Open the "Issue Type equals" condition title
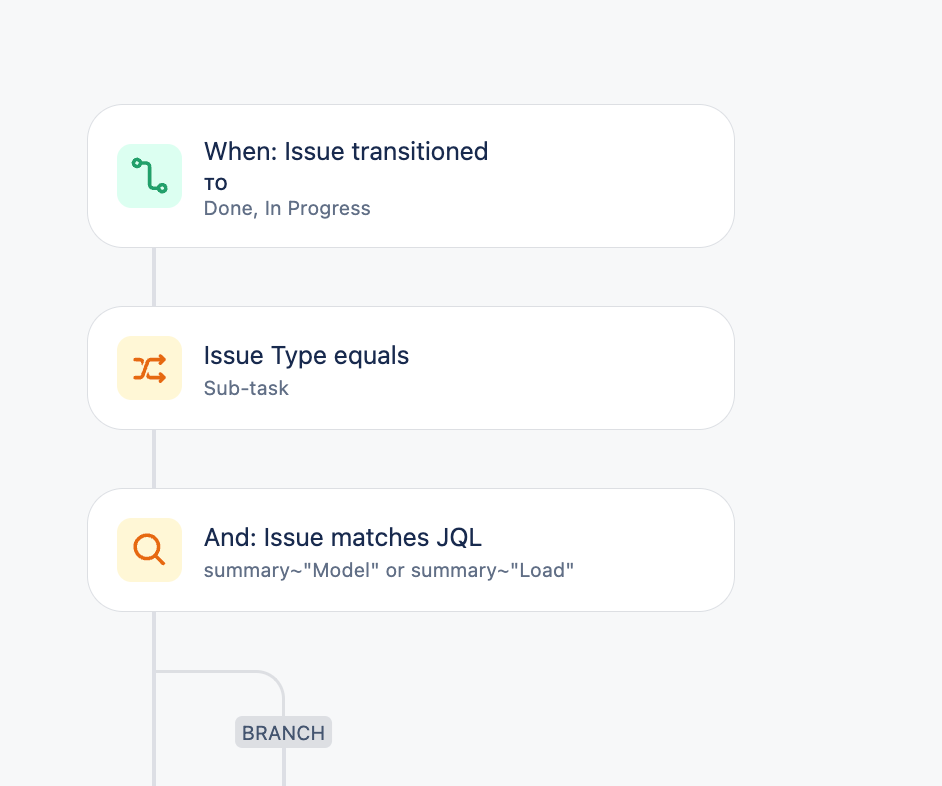 306,356
